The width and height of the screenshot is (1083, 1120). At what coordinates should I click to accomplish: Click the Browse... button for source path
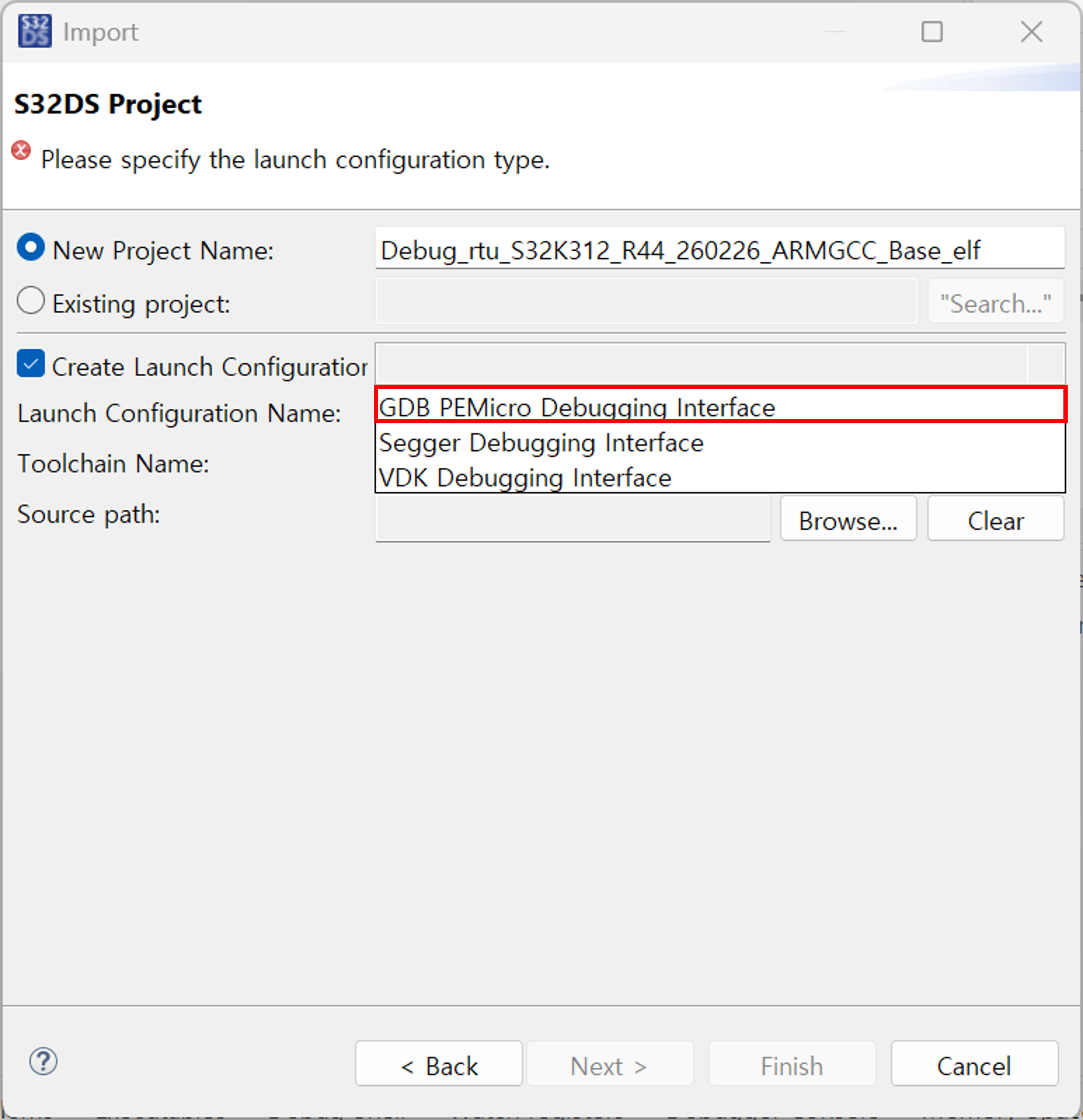click(848, 519)
